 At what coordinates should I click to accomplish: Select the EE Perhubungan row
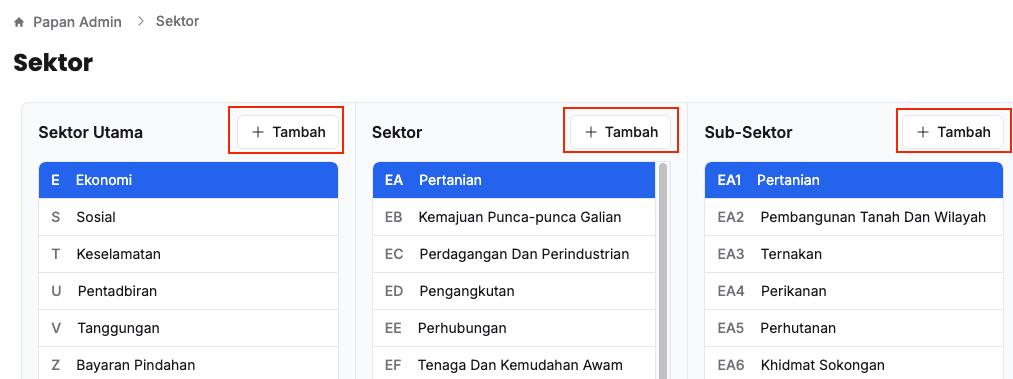click(514, 328)
